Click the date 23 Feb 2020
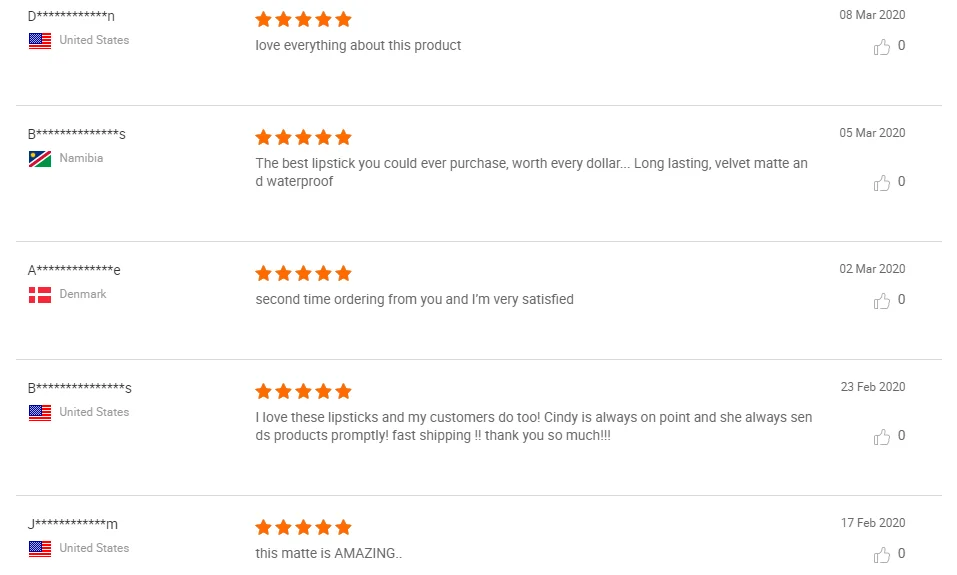957x575 pixels. pyautogui.click(x=872, y=387)
